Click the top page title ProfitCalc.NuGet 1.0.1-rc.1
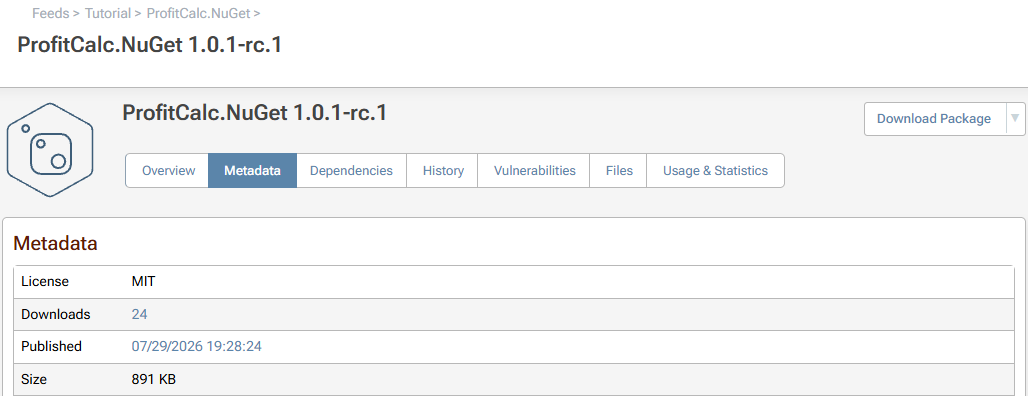 (149, 44)
